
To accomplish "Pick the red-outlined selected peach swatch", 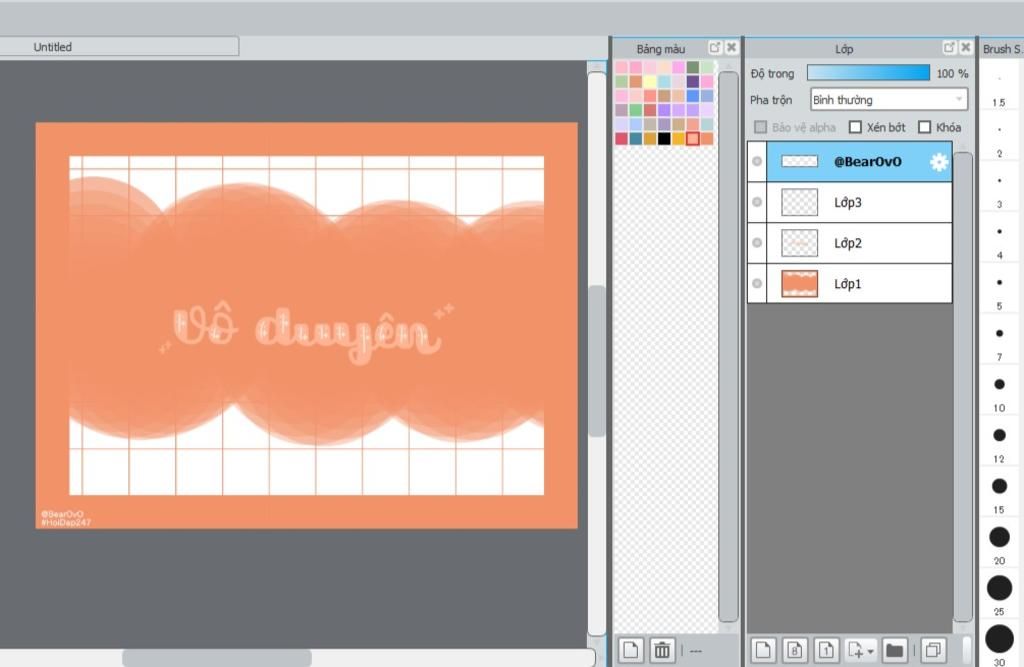I will coord(692,138).
